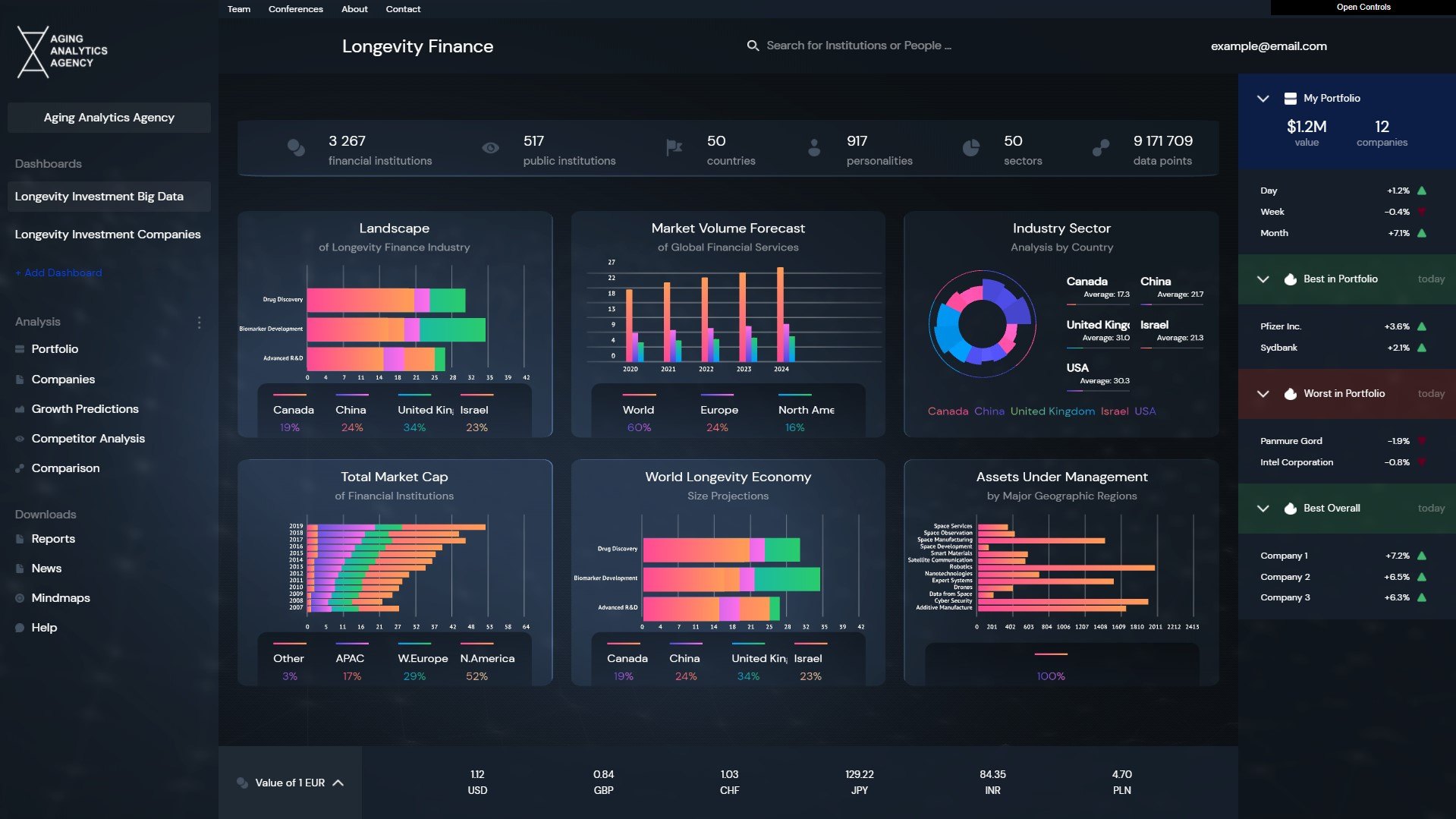
Task: Click the example@email.com account label
Action: 1269,46
